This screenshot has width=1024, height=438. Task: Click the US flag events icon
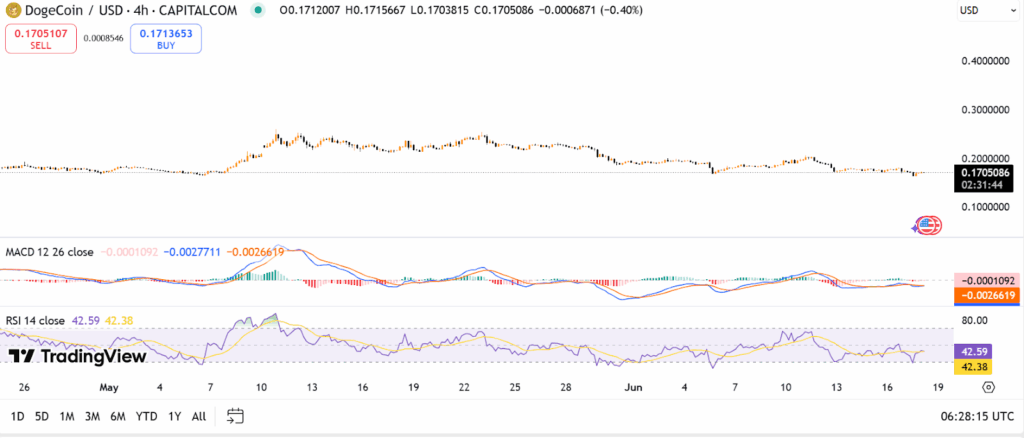click(927, 226)
